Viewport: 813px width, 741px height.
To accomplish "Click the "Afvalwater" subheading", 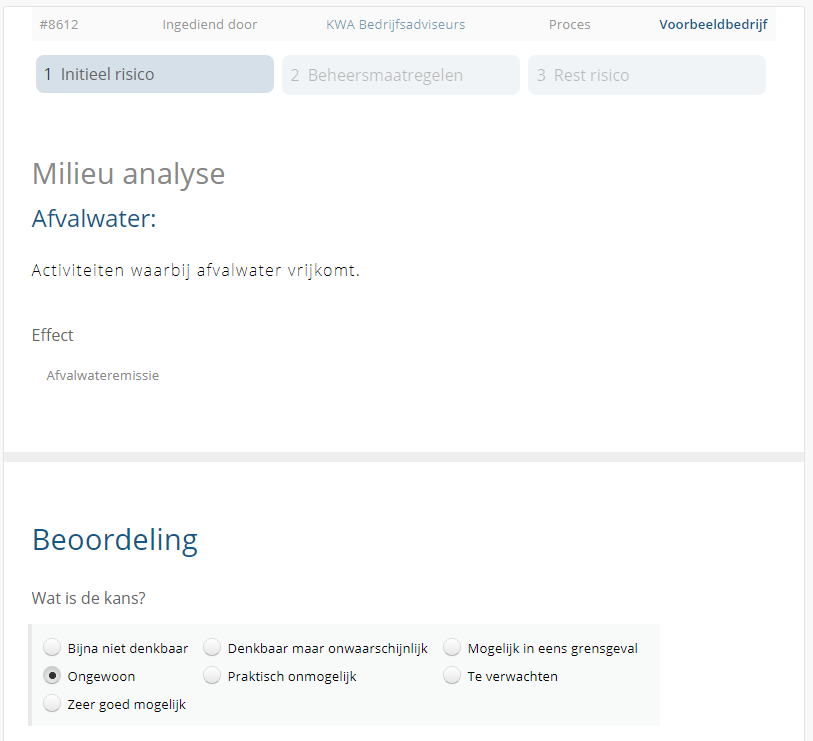I will (x=93, y=218).
